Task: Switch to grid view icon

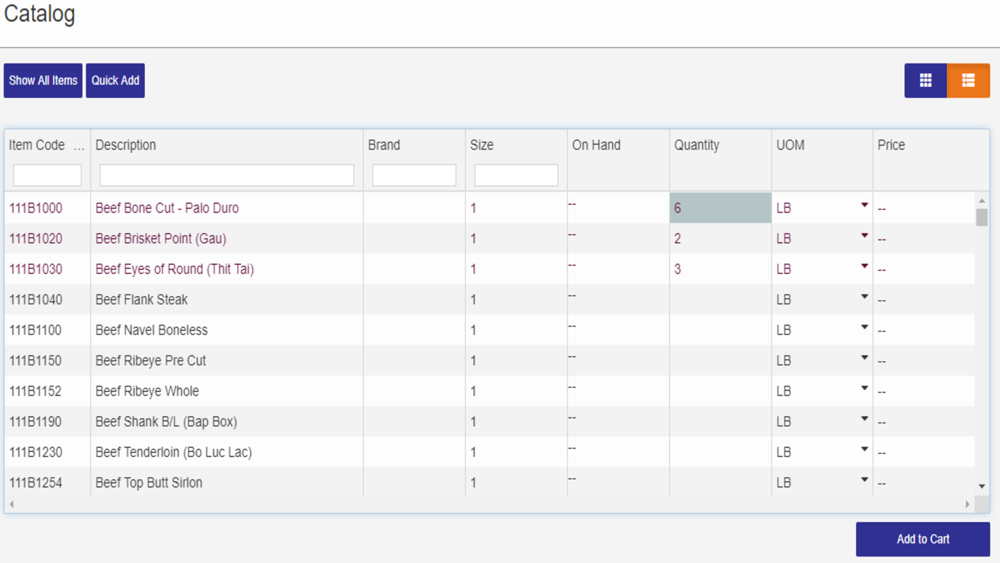Action: (x=925, y=80)
